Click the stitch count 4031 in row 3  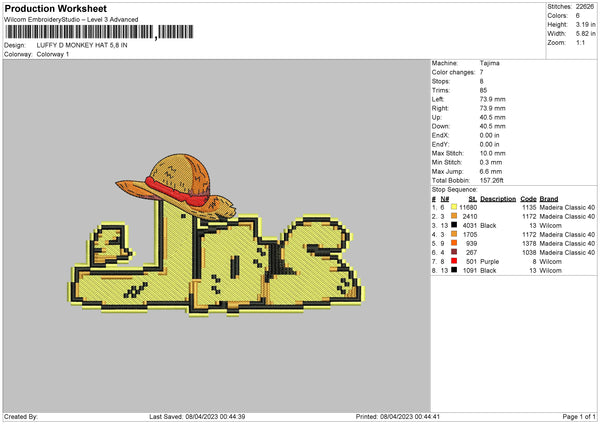[x=470, y=225]
